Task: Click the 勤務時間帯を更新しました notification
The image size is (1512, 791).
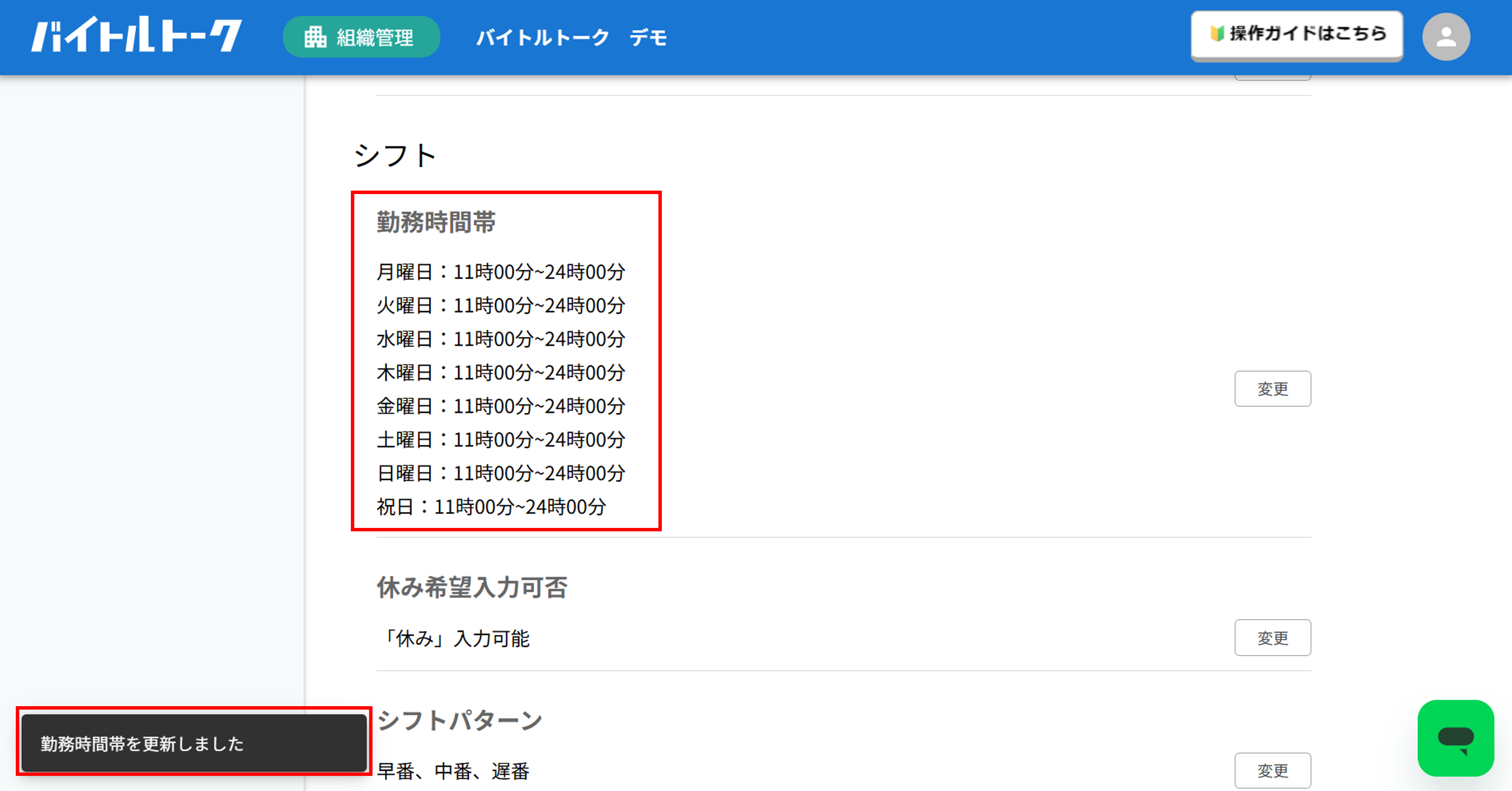Action: (x=194, y=743)
